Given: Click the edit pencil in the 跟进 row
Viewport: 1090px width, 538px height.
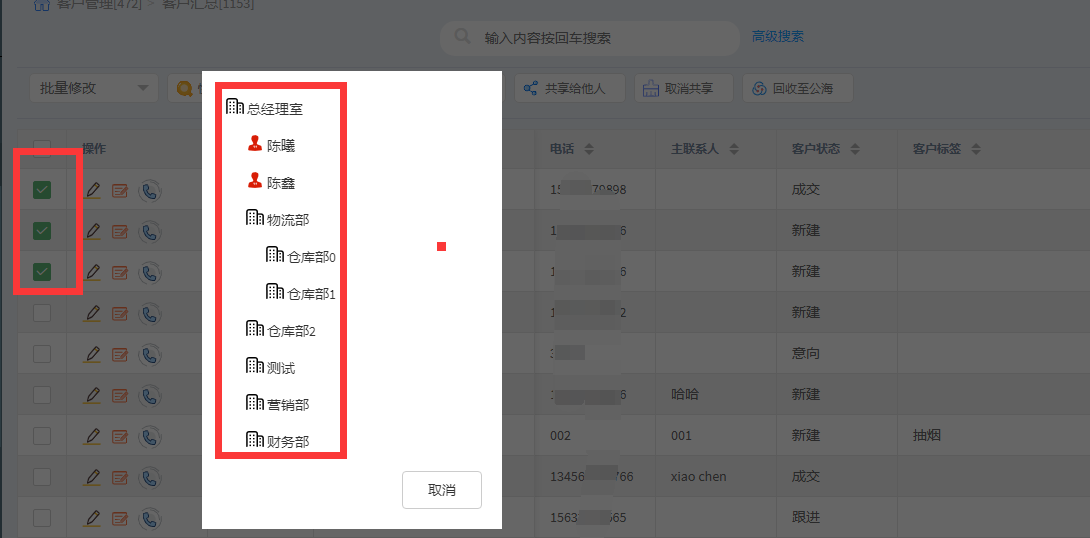Looking at the screenshot, I should pyautogui.click(x=92, y=518).
